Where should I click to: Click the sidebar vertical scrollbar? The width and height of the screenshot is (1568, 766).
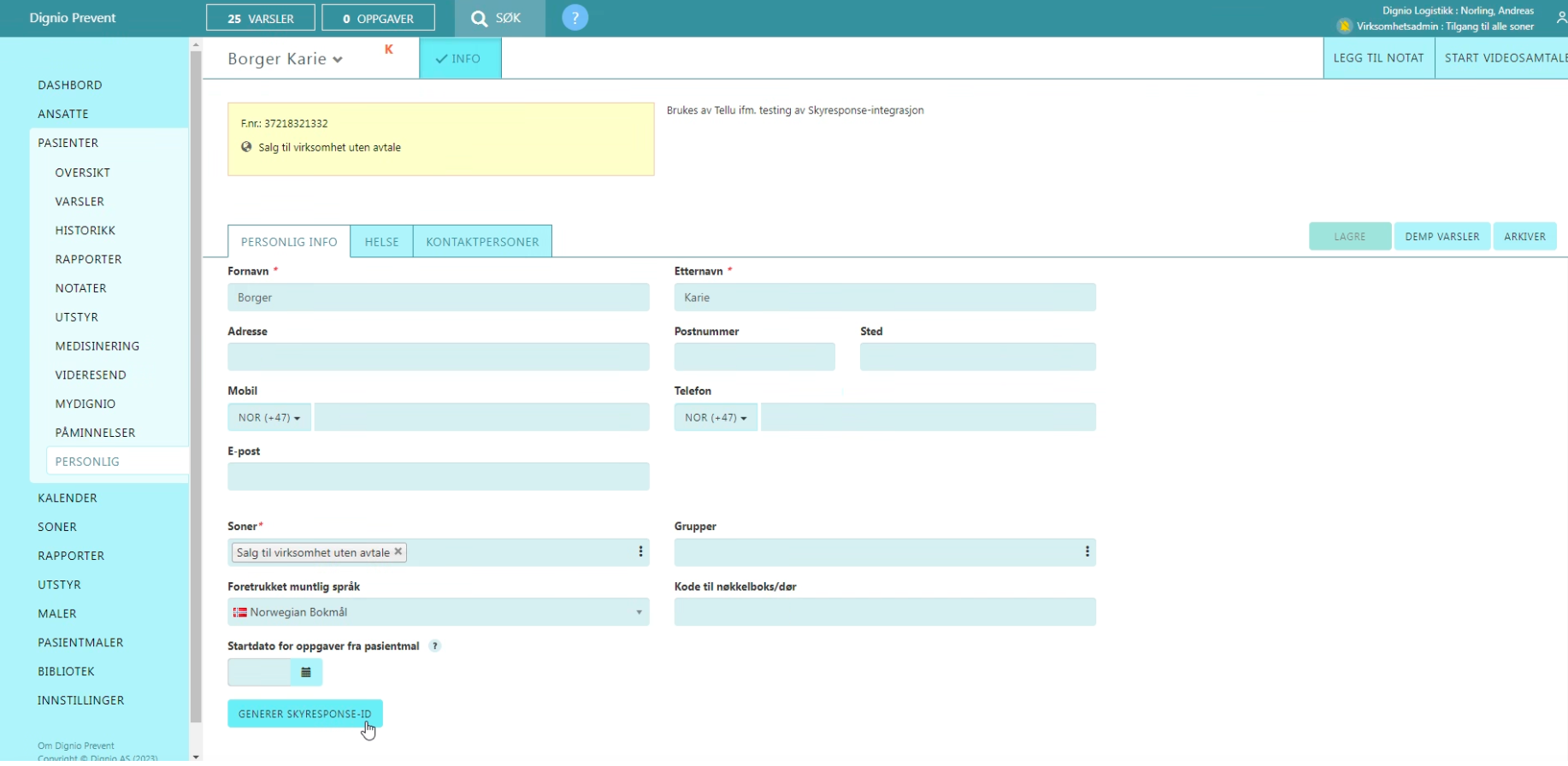coord(196,385)
